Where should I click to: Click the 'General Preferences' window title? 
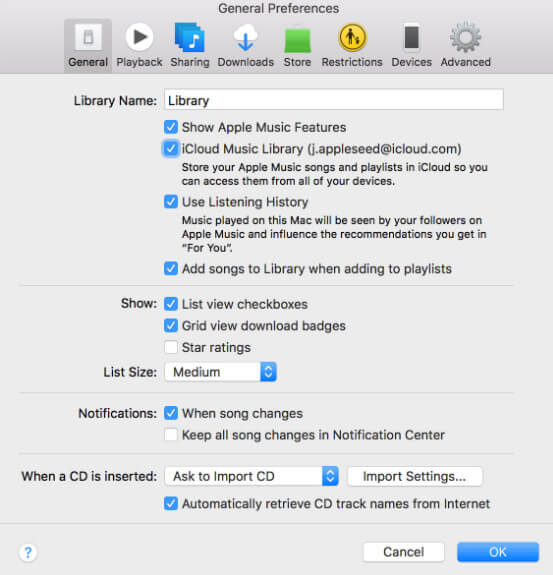point(278,8)
